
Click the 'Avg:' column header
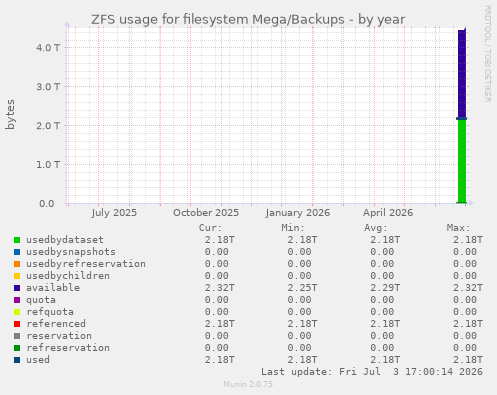click(x=376, y=228)
